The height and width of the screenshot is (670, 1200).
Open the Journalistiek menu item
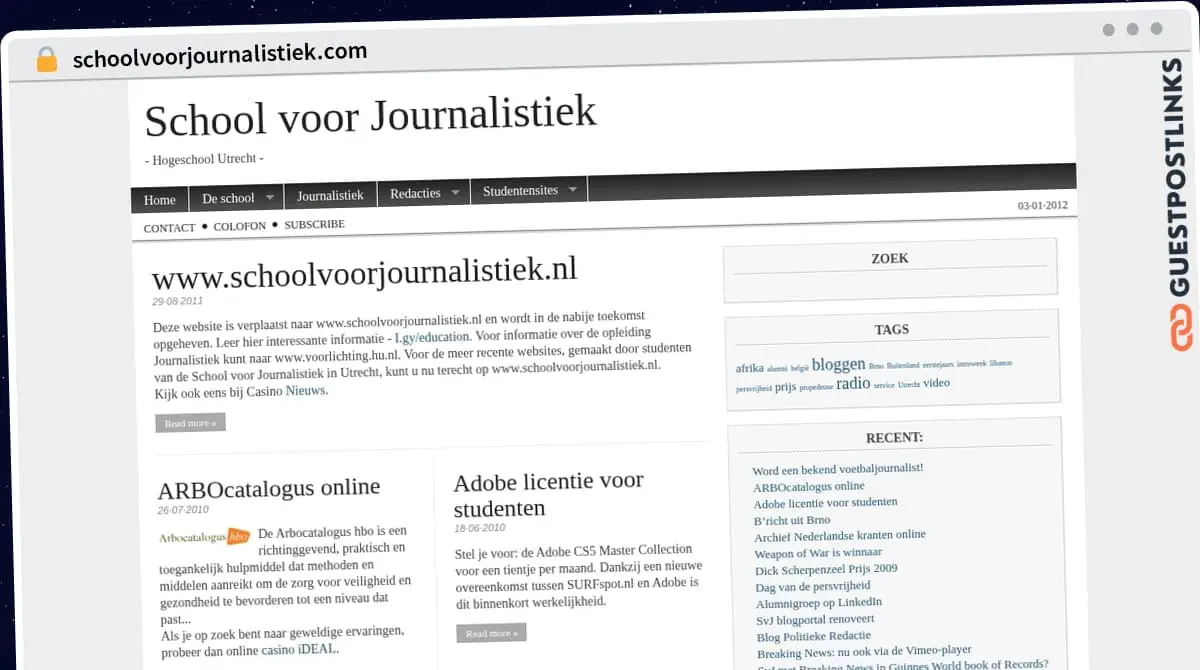[330, 195]
